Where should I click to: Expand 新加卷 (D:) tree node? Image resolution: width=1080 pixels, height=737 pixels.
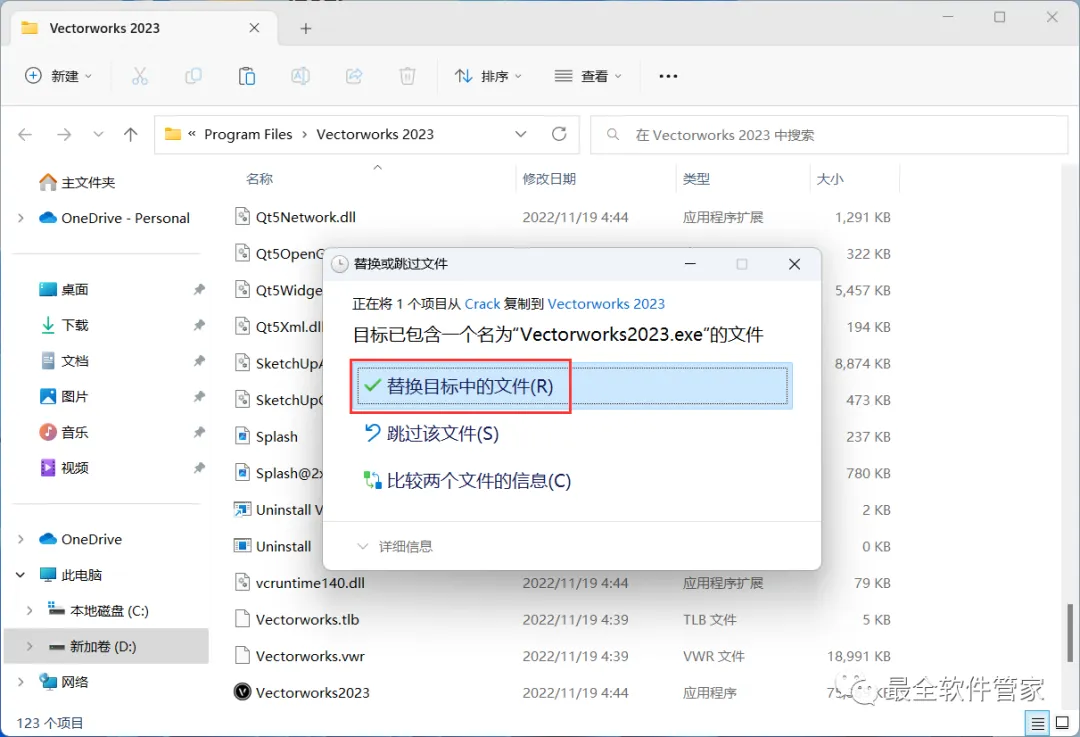click(29, 646)
